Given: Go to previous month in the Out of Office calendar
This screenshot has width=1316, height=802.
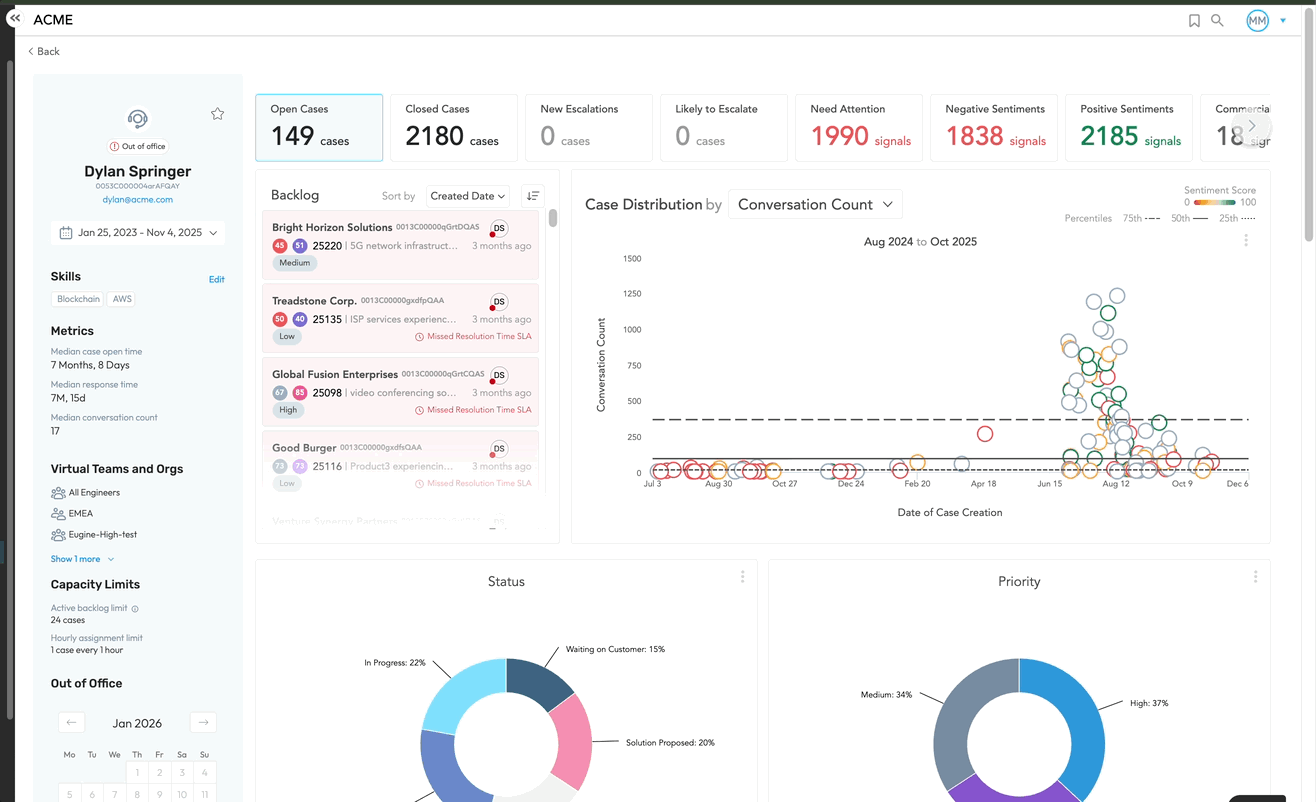Looking at the screenshot, I should [x=71, y=722].
